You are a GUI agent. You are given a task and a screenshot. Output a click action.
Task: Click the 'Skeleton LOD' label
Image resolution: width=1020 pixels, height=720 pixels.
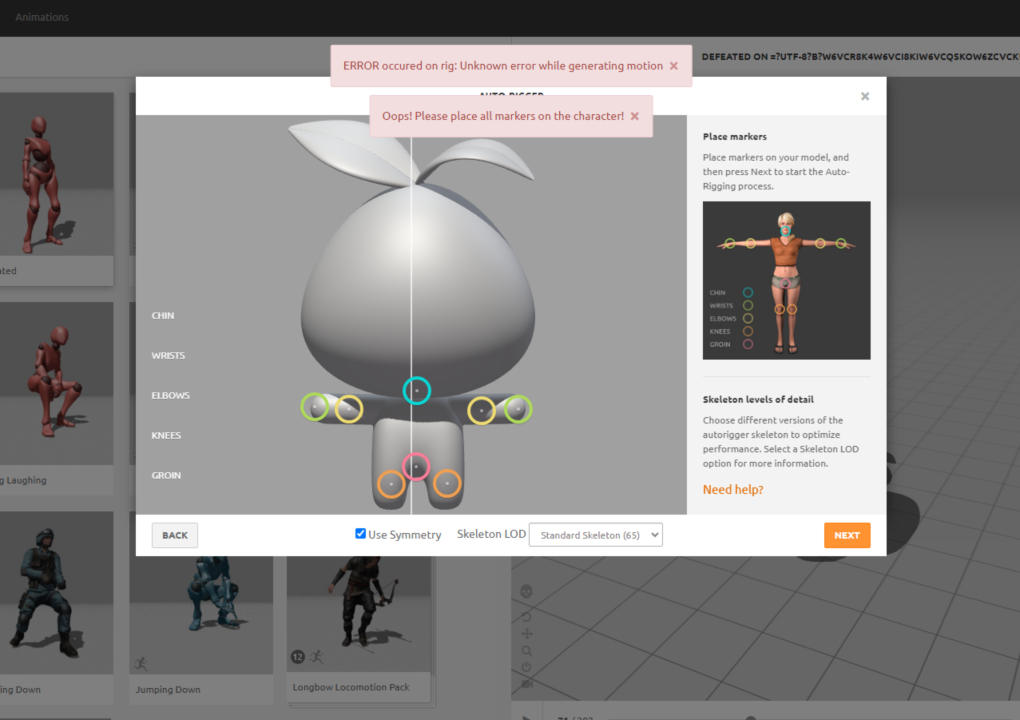point(491,534)
